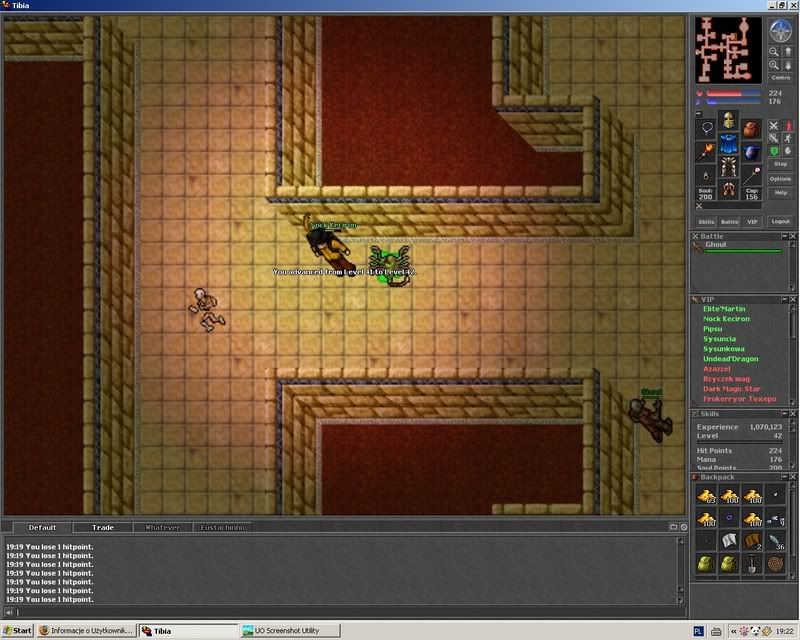Move minimap one floor up

click(787, 52)
